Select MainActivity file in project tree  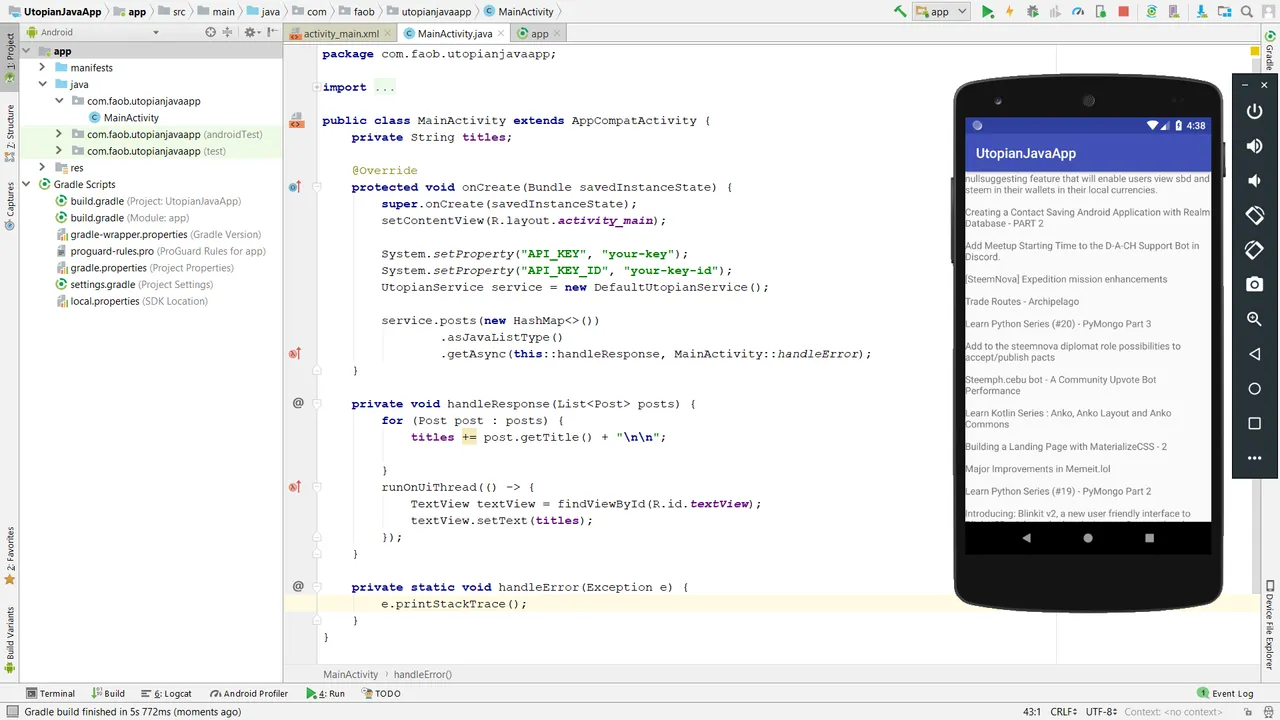coord(131,118)
